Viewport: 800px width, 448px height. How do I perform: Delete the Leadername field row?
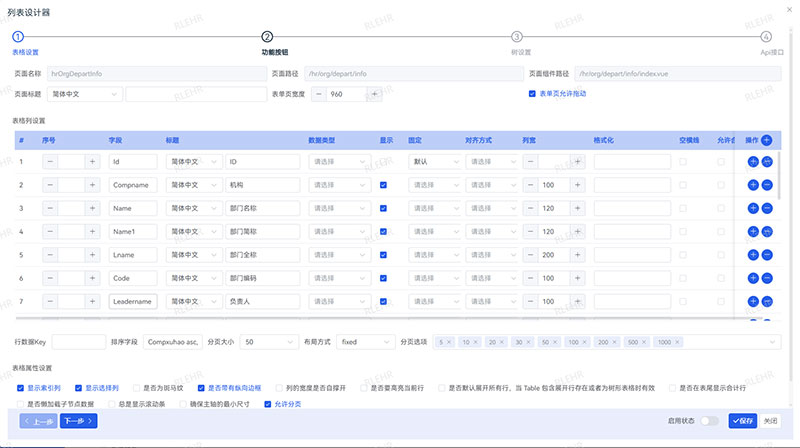[x=767, y=302]
